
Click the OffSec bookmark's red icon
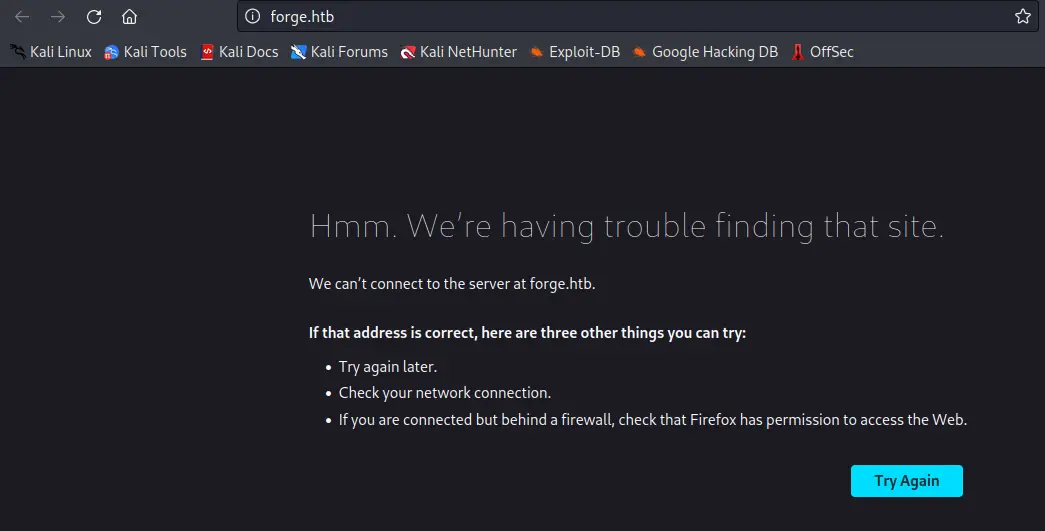coord(797,52)
